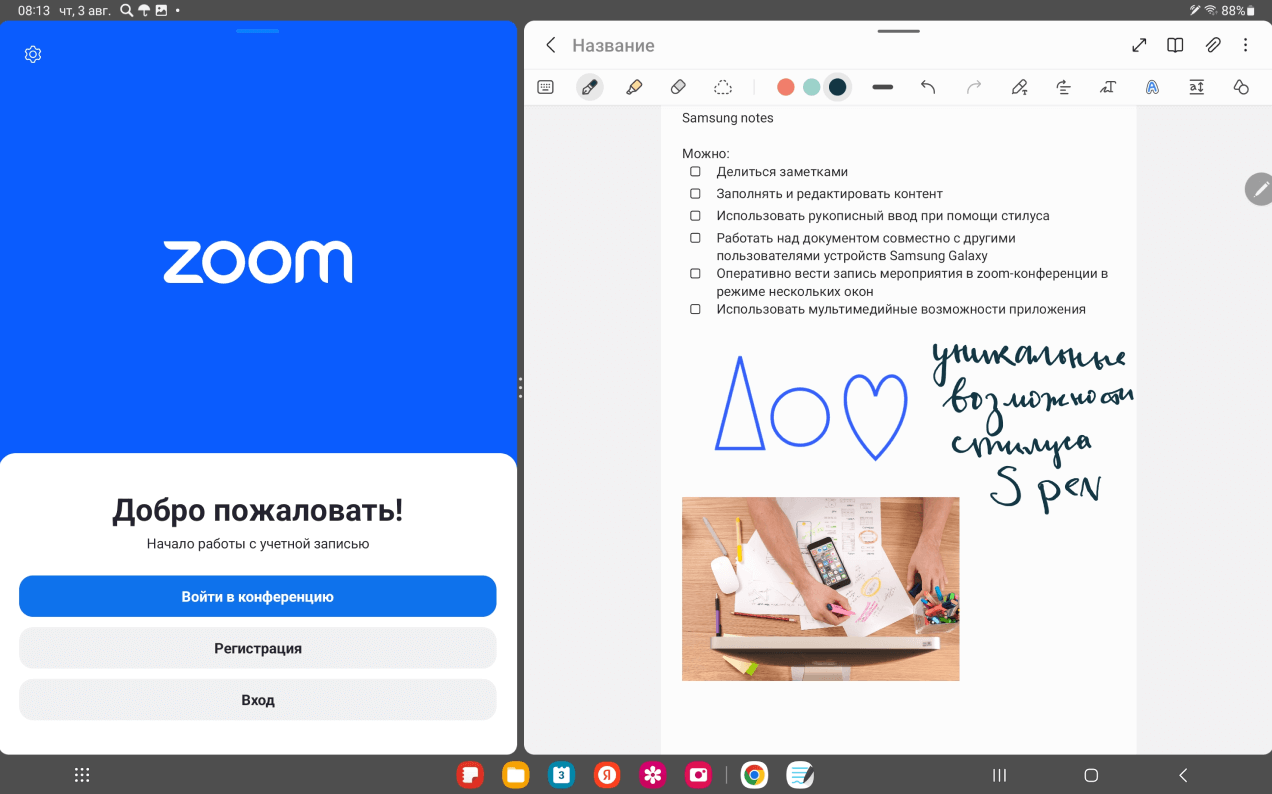Check 'Использовать мультимедийные возможности приложения' box
The width and height of the screenshot is (1272, 794).
(x=695, y=310)
